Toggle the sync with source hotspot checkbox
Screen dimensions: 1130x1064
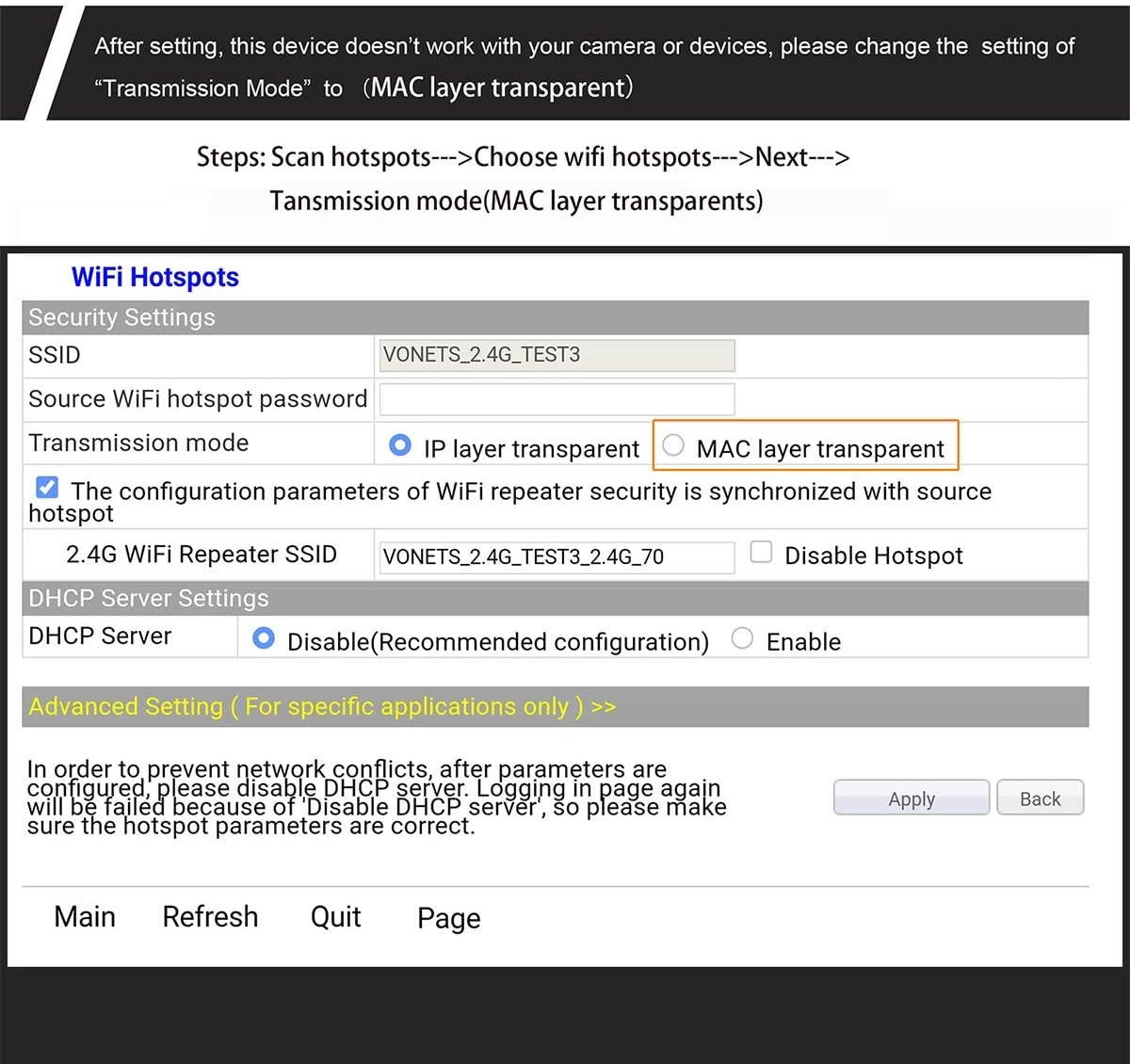point(47,487)
